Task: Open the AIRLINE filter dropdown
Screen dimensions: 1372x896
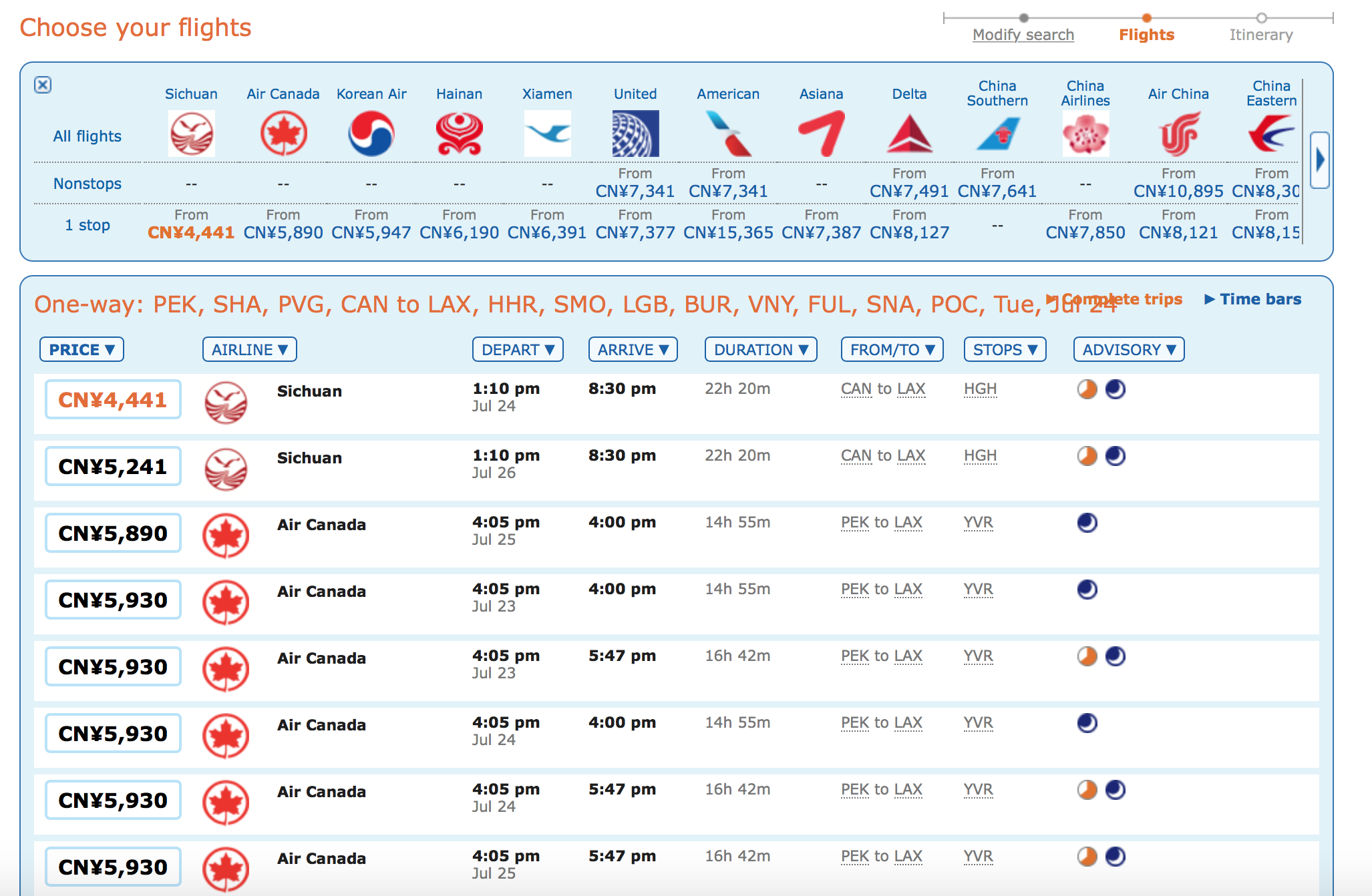Action: click(x=249, y=349)
